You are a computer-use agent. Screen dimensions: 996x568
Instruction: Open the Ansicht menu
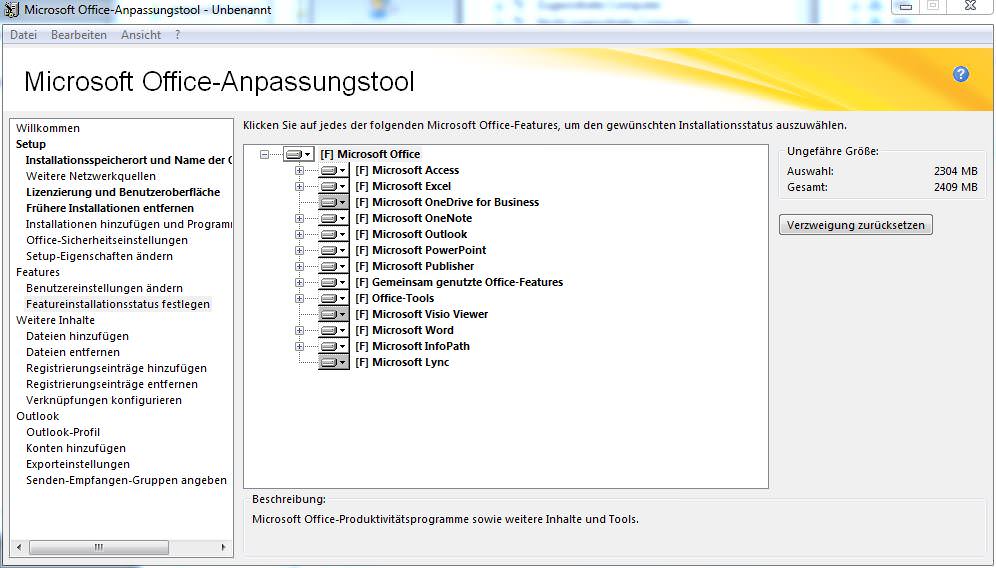click(x=141, y=35)
